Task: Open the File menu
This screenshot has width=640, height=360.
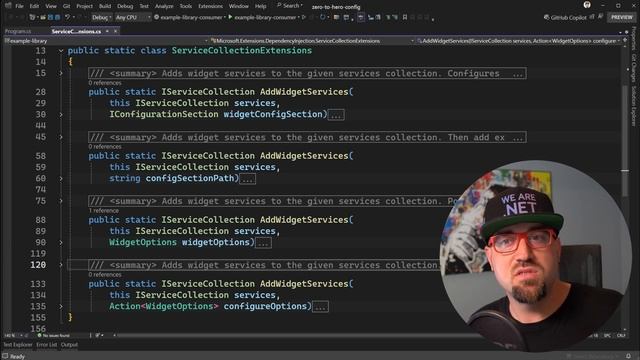Action: coord(19,6)
